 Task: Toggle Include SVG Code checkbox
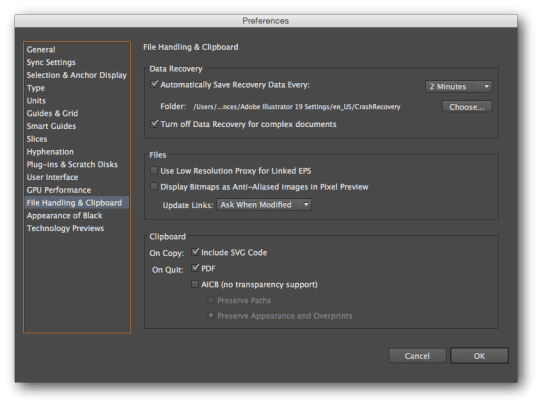click(195, 252)
